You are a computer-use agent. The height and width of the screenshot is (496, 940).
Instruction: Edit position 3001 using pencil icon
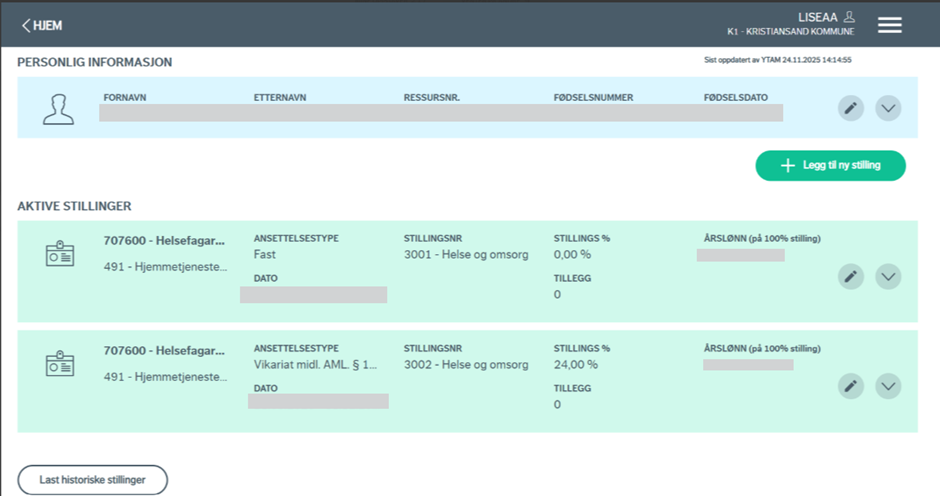click(850, 276)
